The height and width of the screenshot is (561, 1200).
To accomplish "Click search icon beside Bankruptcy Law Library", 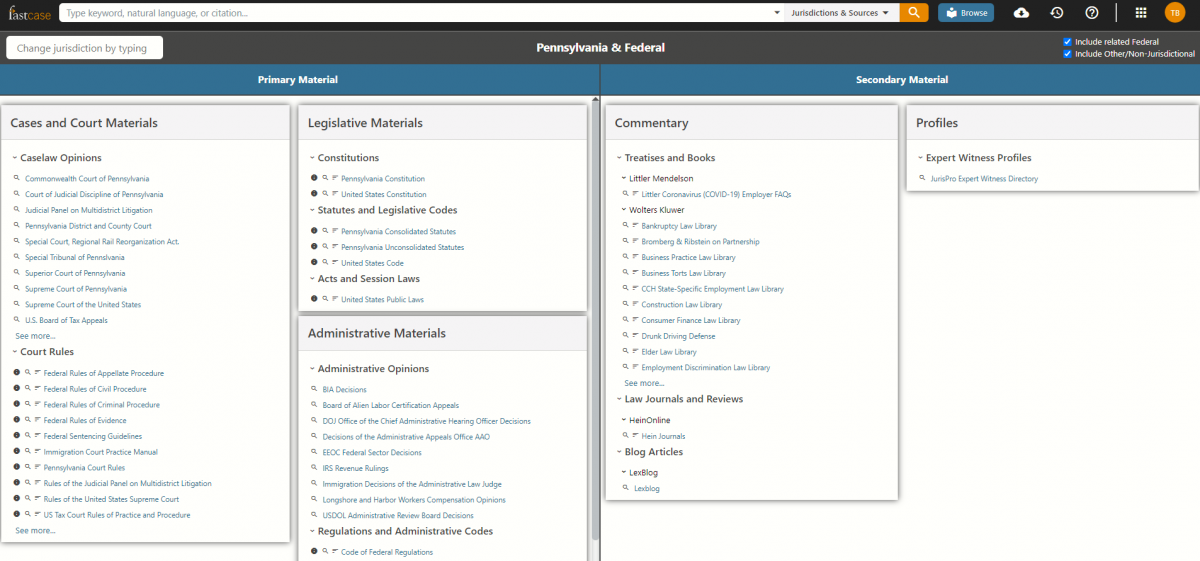I will tap(626, 226).
